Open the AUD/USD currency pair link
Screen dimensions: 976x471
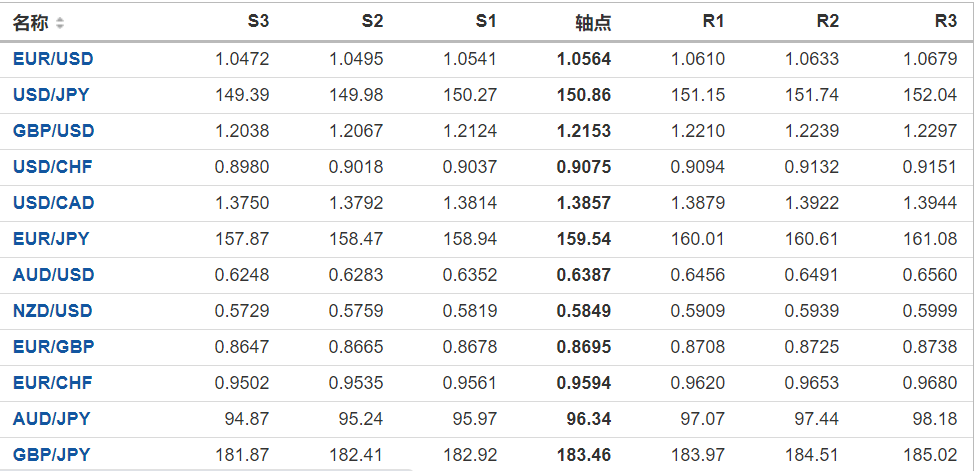click(53, 275)
